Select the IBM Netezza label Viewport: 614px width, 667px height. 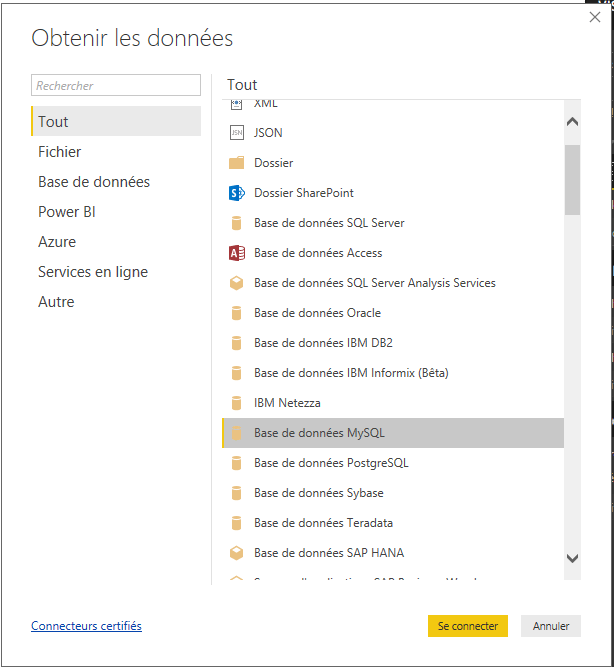click(x=287, y=403)
